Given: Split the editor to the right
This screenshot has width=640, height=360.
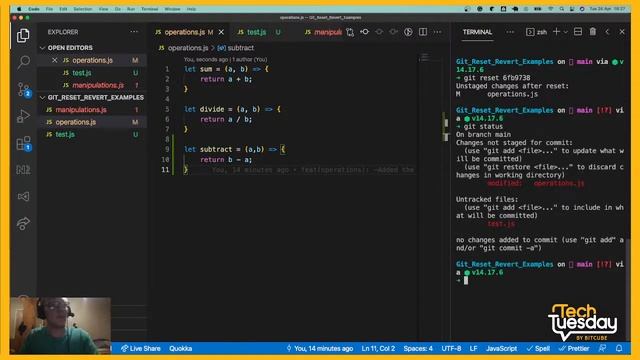Looking at the screenshot, I should tap(423, 32).
